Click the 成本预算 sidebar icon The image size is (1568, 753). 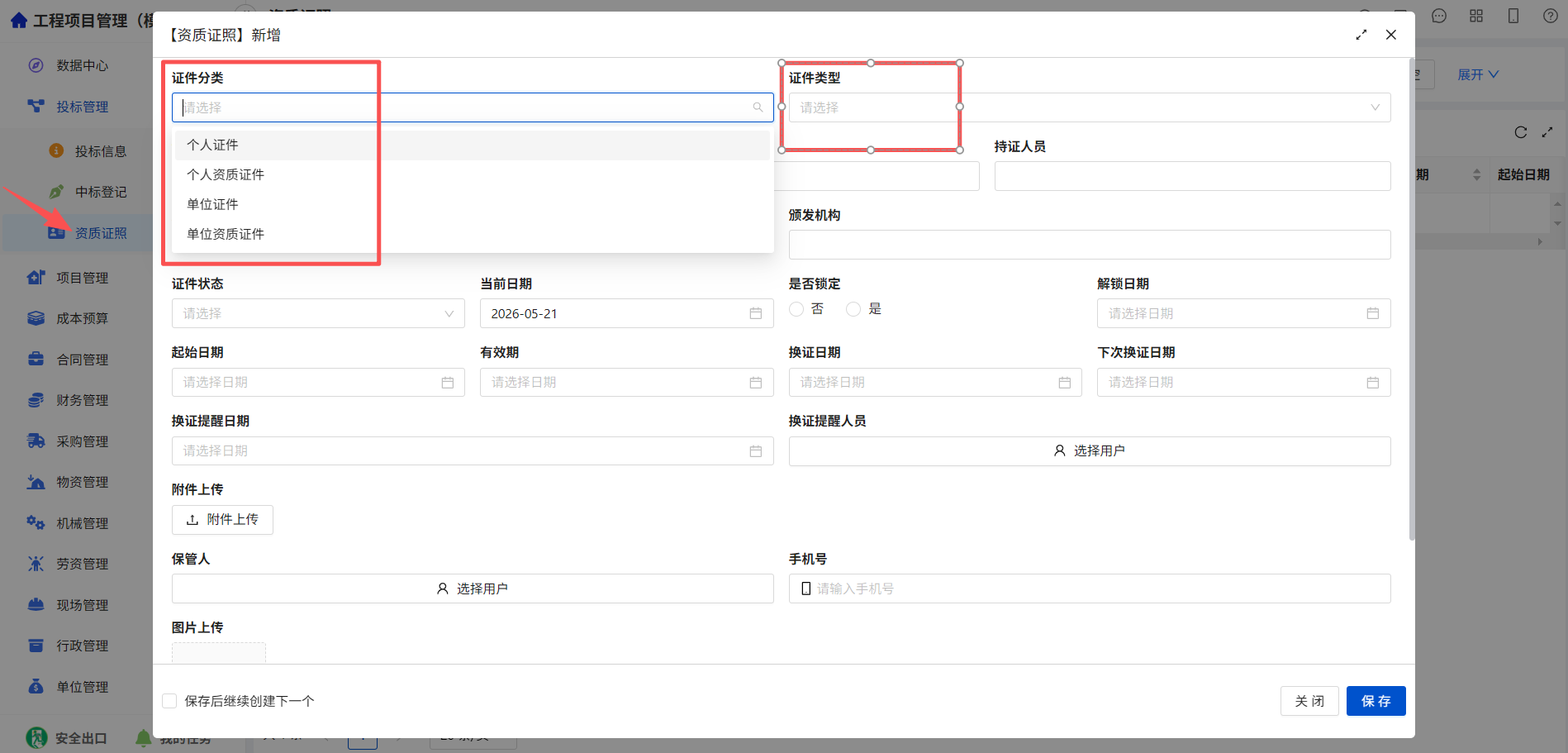point(36,318)
